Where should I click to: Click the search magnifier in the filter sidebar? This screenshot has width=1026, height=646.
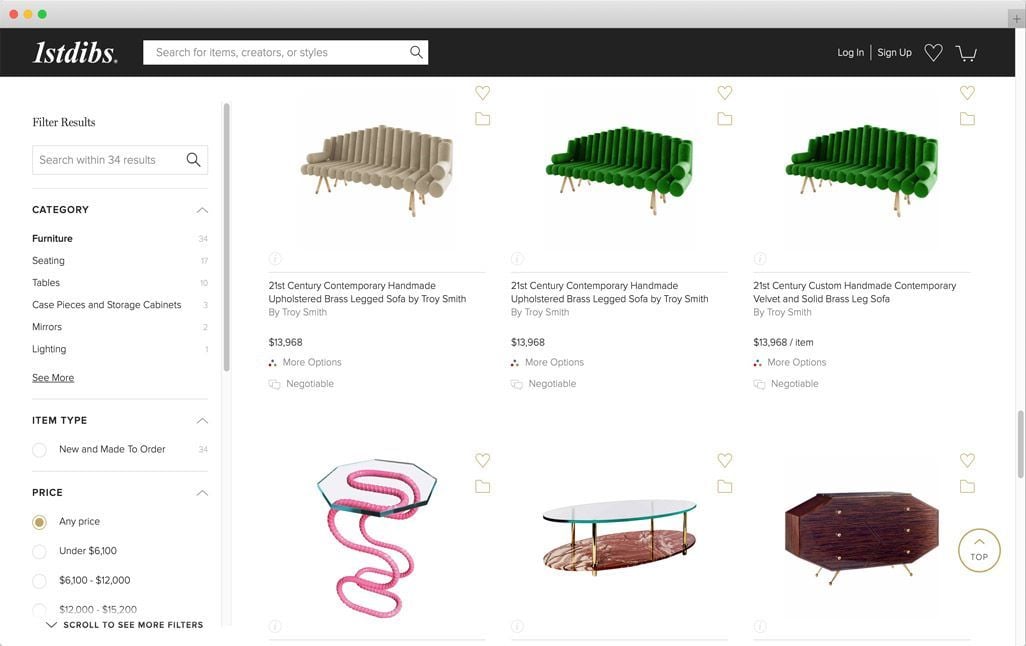(x=192, y=158)
